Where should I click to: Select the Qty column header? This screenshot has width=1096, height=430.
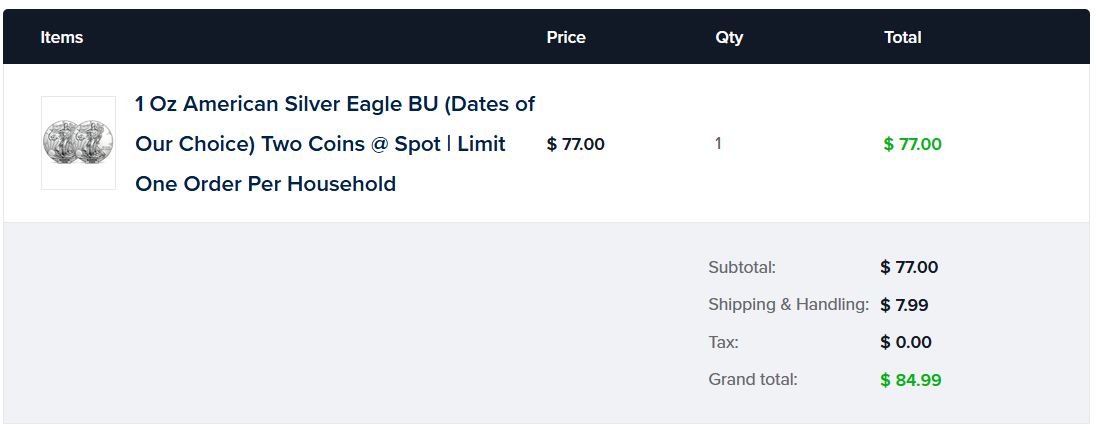[729, 38]
